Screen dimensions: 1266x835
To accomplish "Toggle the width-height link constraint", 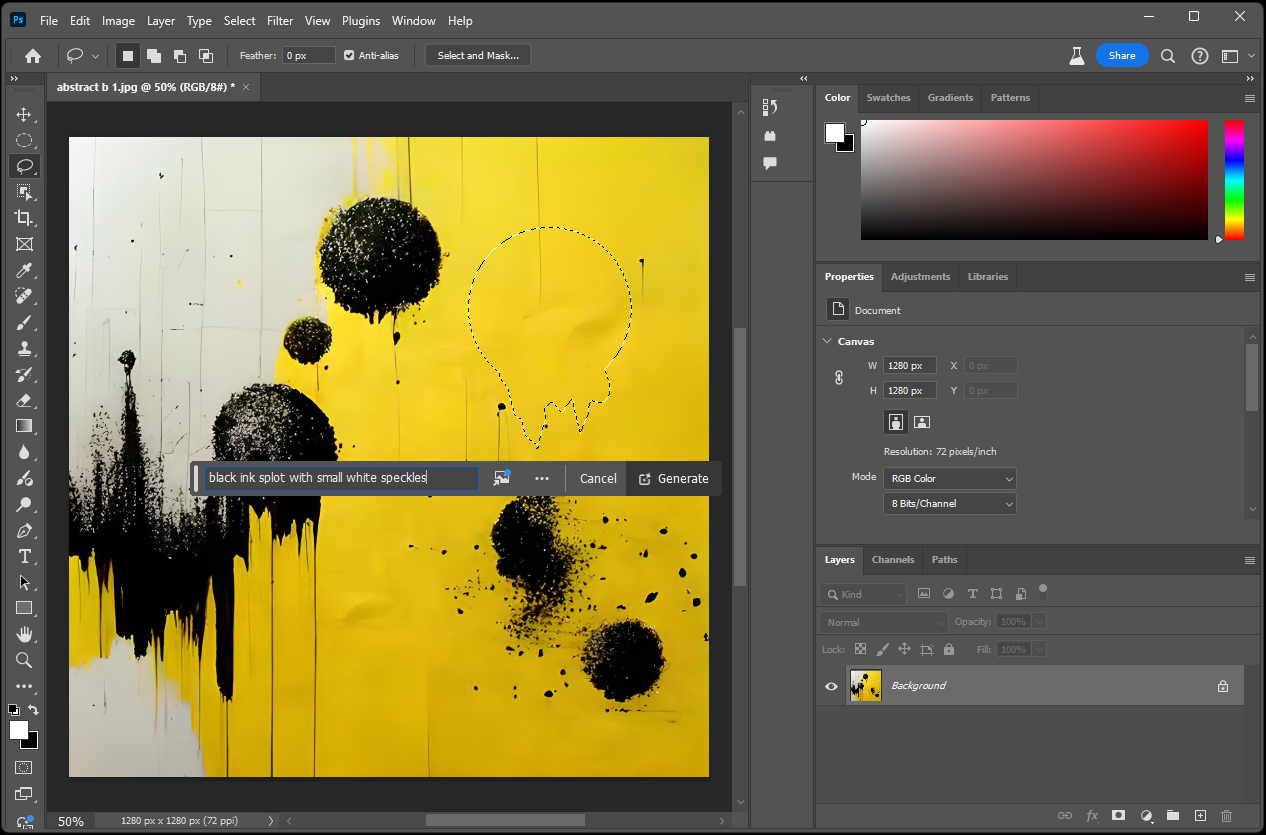I will [x=839, y=378].
